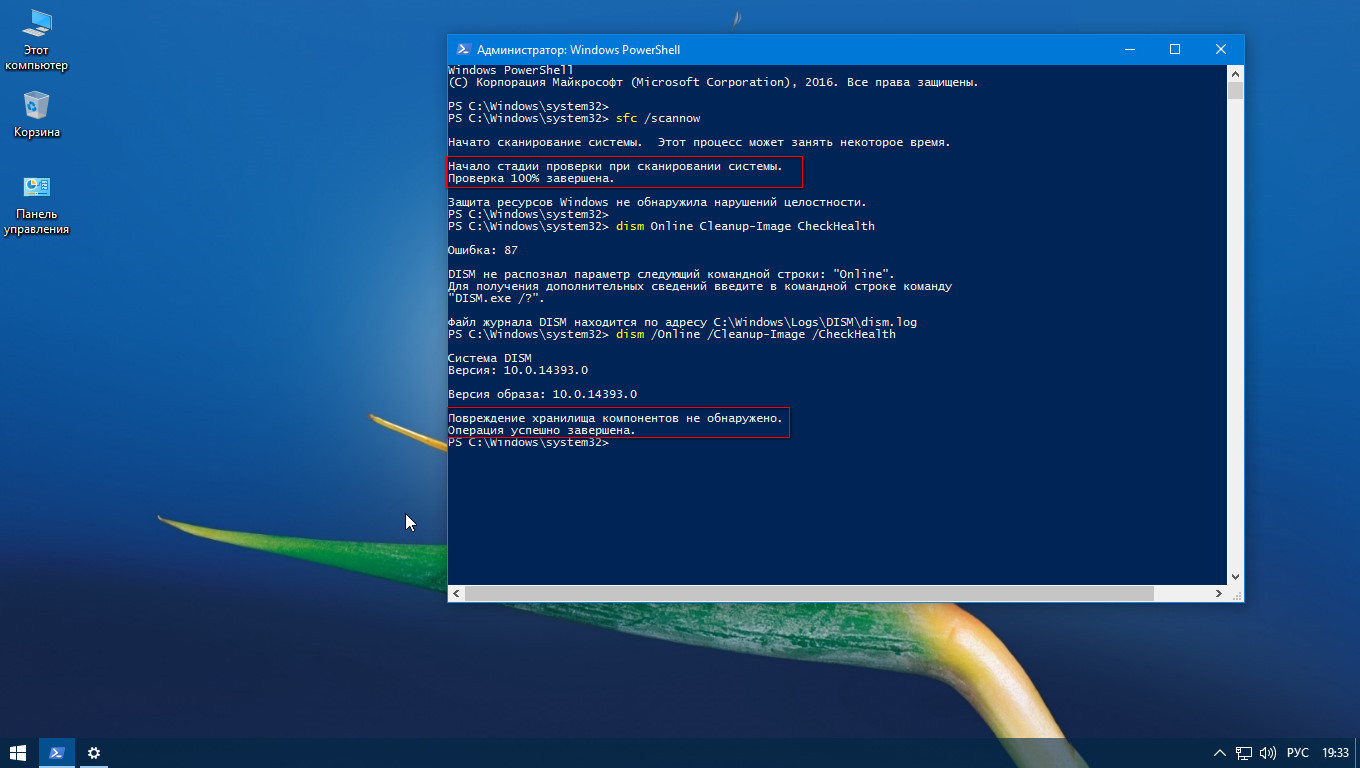Viewport: 1360px width, 768px height.
Task: Click the line 'Версия образа: 10.0.14393.0'
Action: tap(542, 394)
